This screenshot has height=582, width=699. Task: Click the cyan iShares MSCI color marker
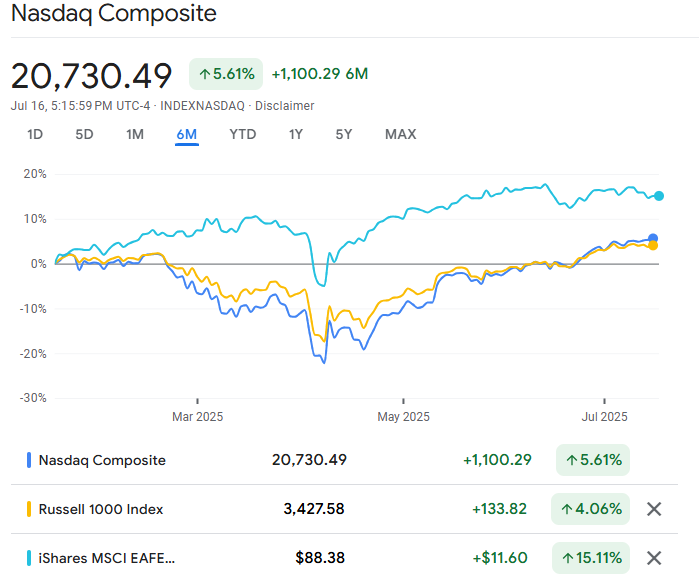tap(29, 558)
